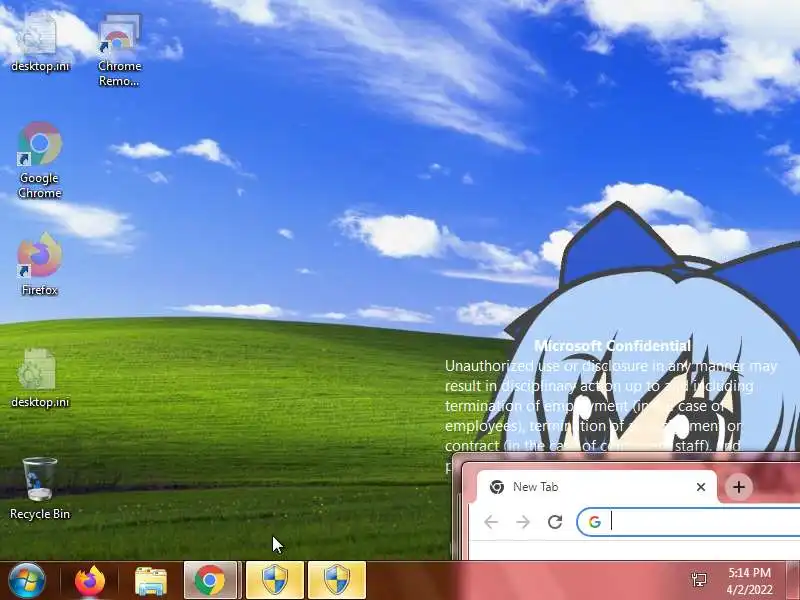Click the second shield taskbar button
The width and height of the screenshot is (800, 600).
[x=337, y=581]
